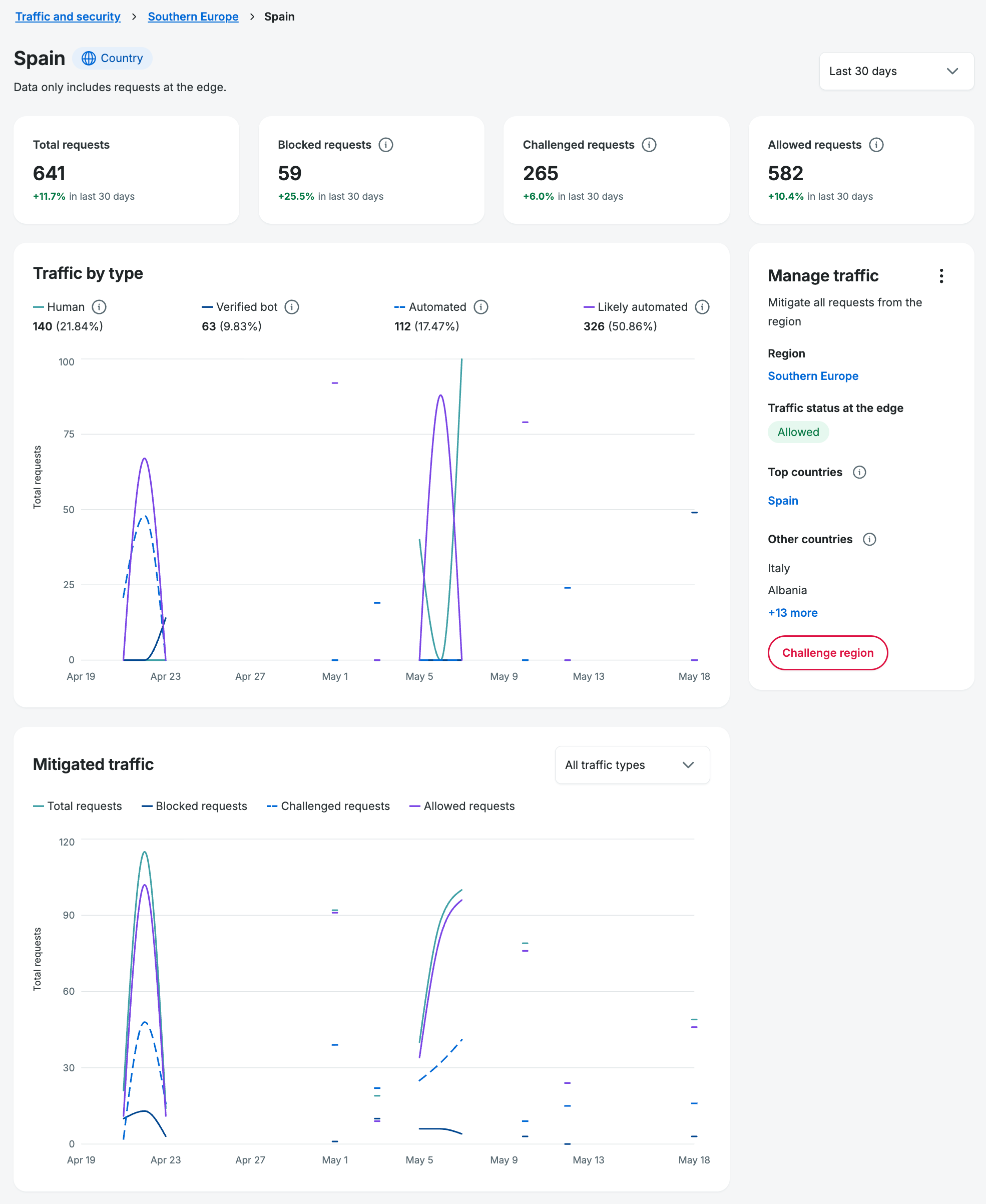Toggle the Challenged requests legend series
This screenshot has width=986, height=1204.
pyautogui.click(x=328, y=806)
